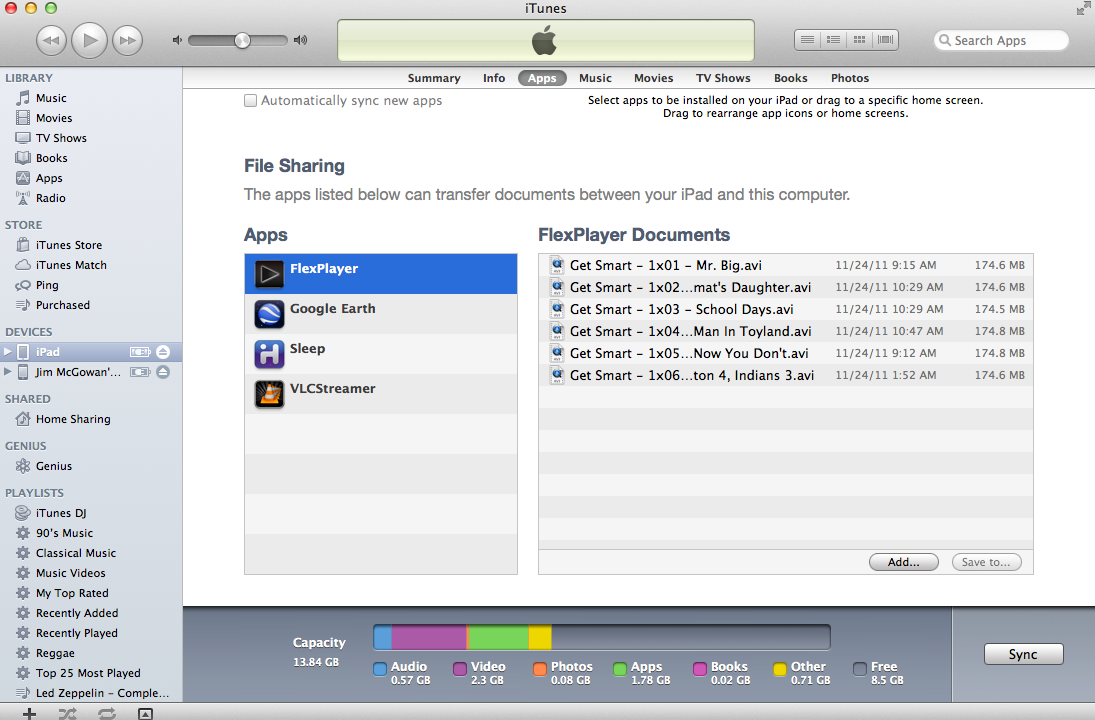Image resolution: width=1095 pixels, height=720 pixels.
Task: Open Home Sharing
Action: pos(91,419)
